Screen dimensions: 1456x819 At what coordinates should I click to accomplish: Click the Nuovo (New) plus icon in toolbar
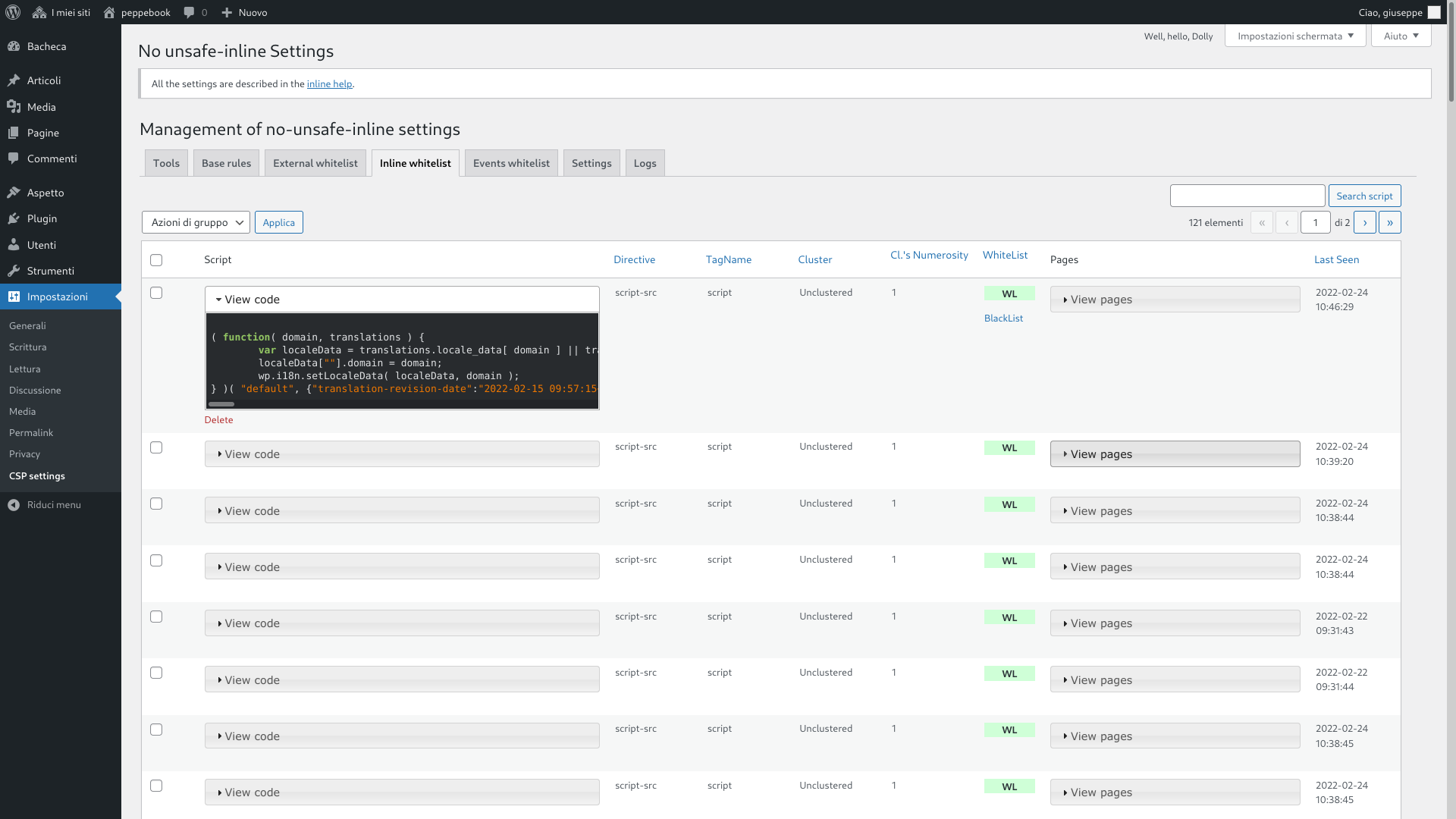click(x=228, y=12)
